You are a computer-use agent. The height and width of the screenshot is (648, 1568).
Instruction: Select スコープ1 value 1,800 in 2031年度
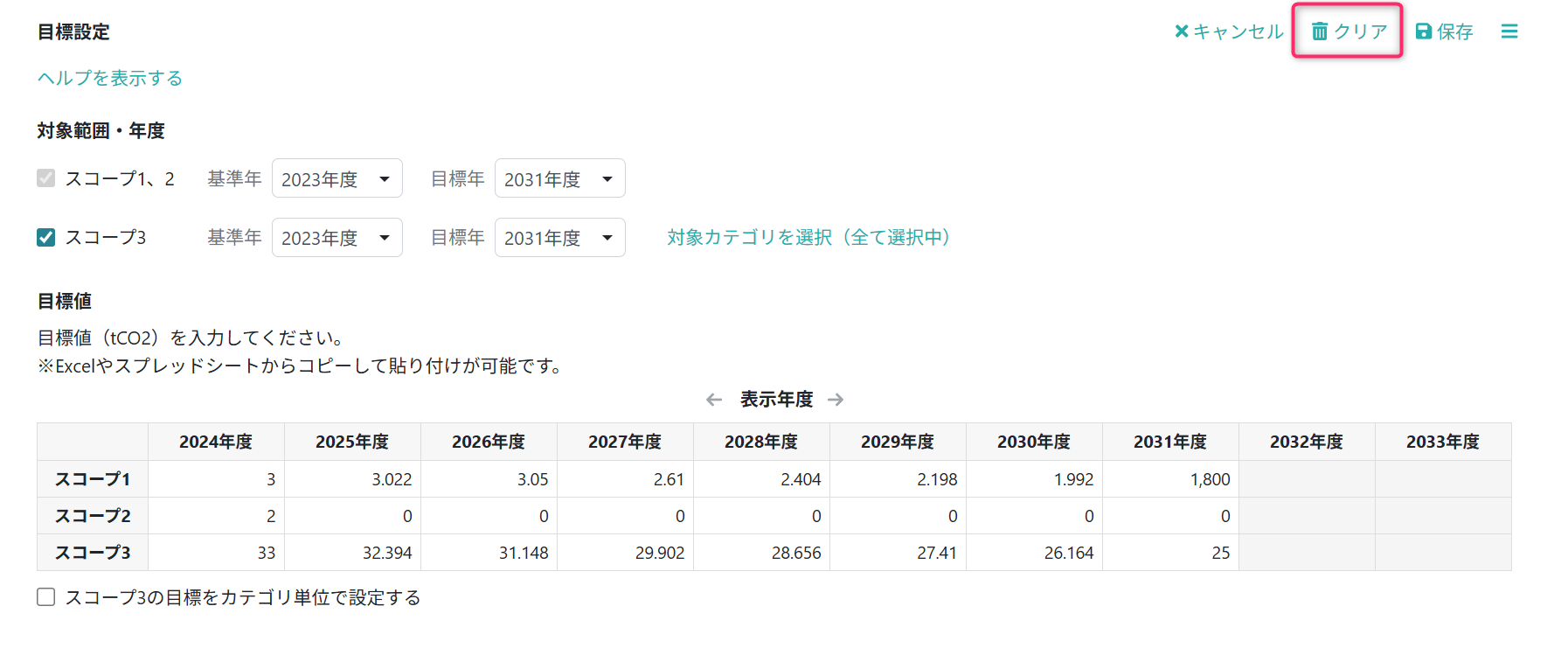tap(1170, 479)
